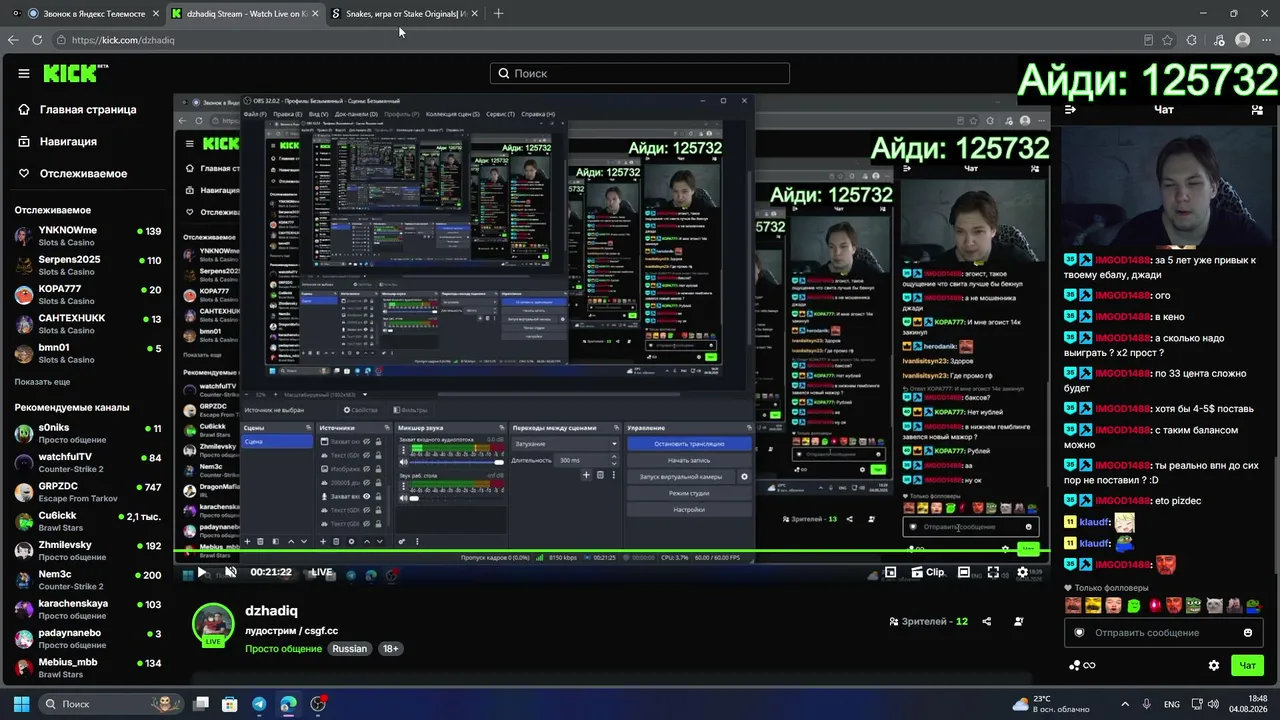This screenshot has height=720, width=1280.
Task: Open a new browser tab
Action: point(498,13)
